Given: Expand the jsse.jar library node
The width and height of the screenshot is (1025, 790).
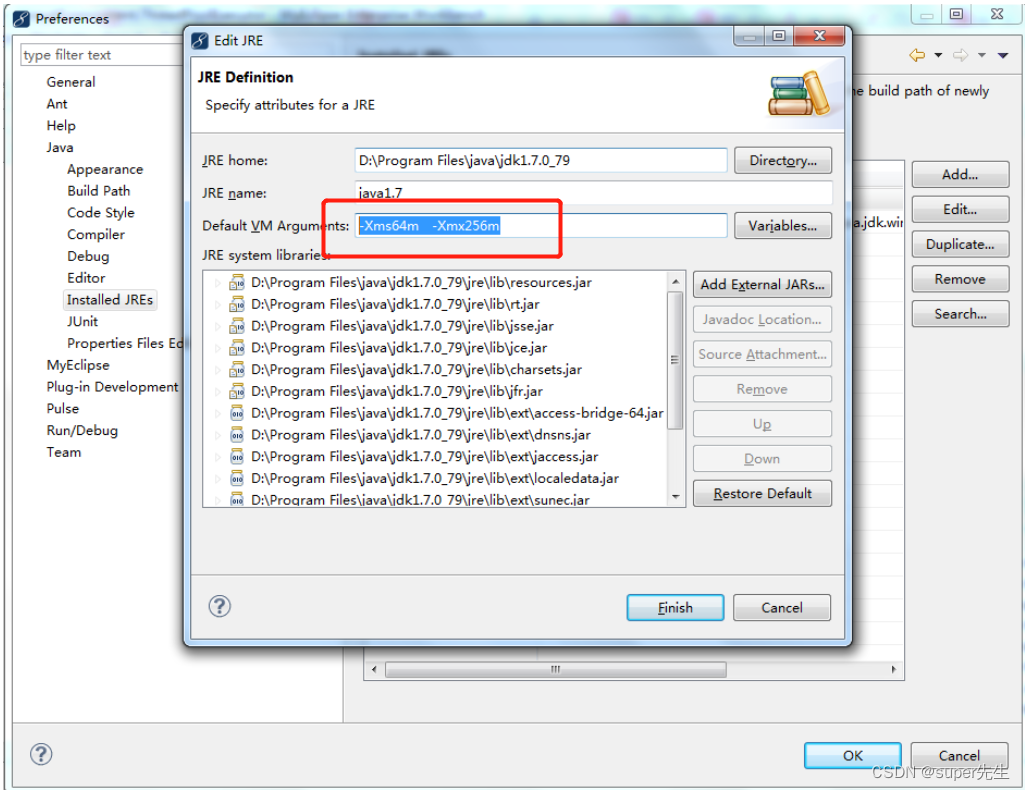Looking at the screenshot, I should pos(218,326).
